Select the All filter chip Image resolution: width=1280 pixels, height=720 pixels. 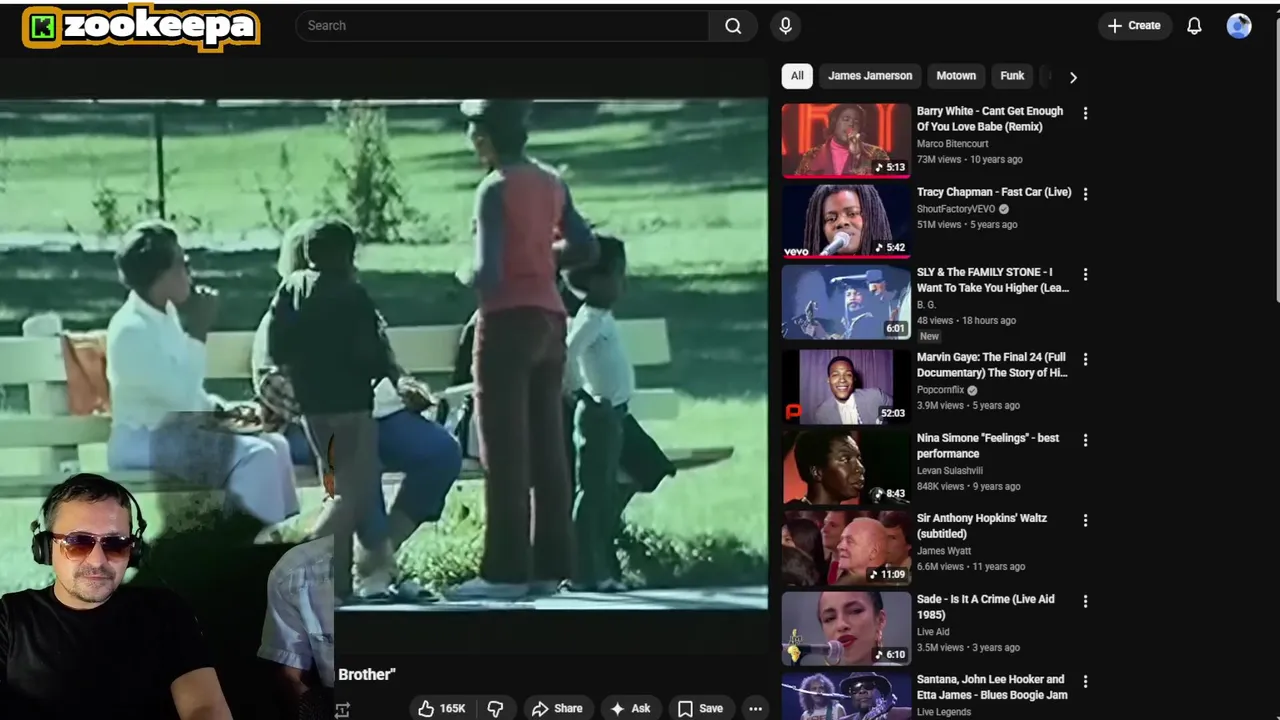tap(797, 76)
